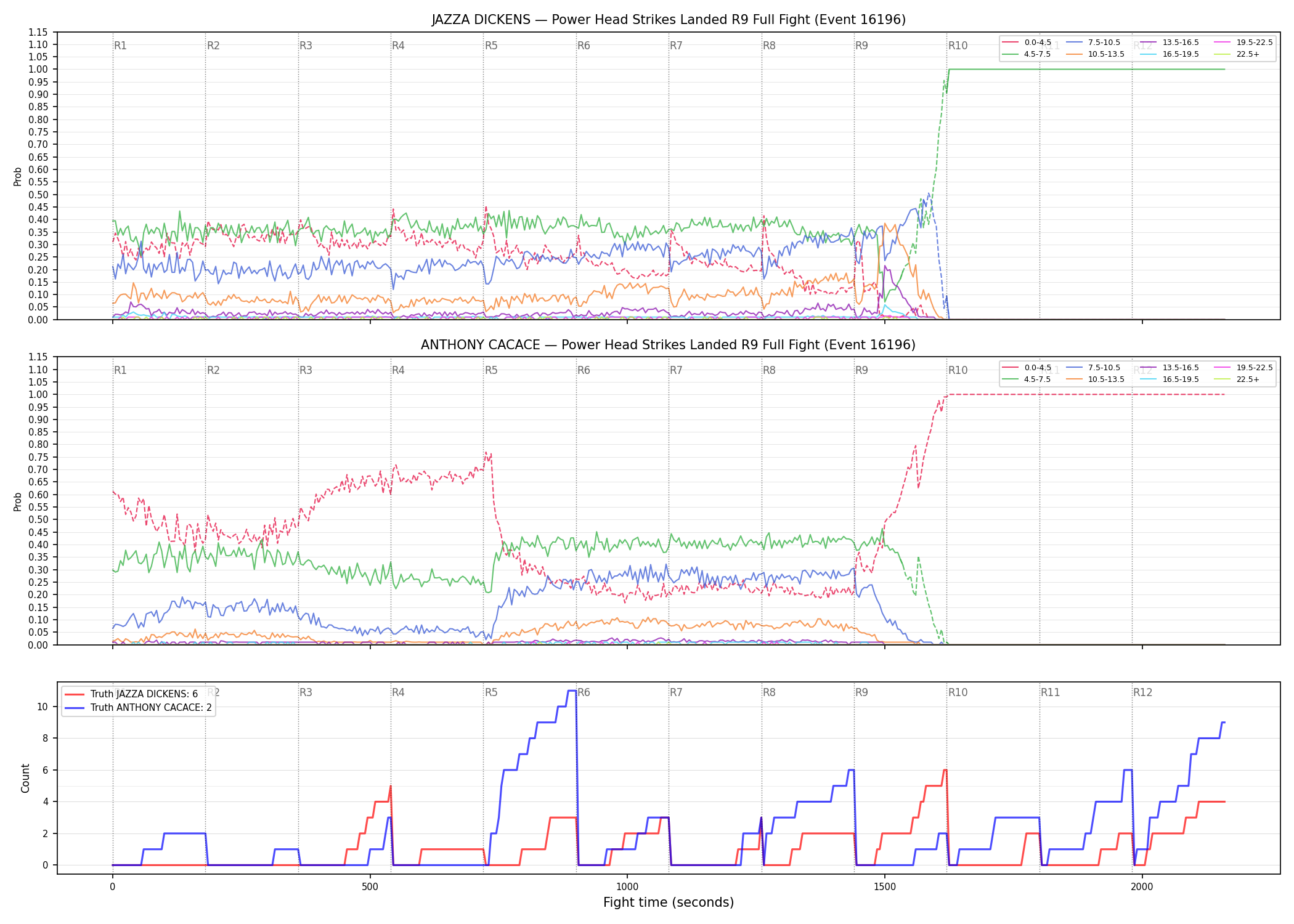Click the x-axis tick label 2000

tap(1142, 887)
